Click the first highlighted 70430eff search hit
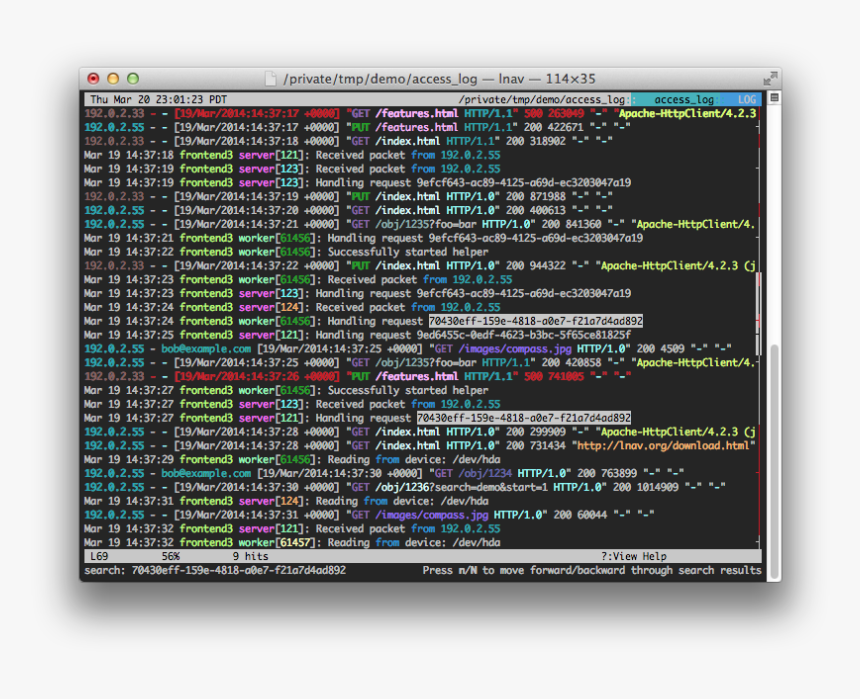 click(x=535, y=321)
